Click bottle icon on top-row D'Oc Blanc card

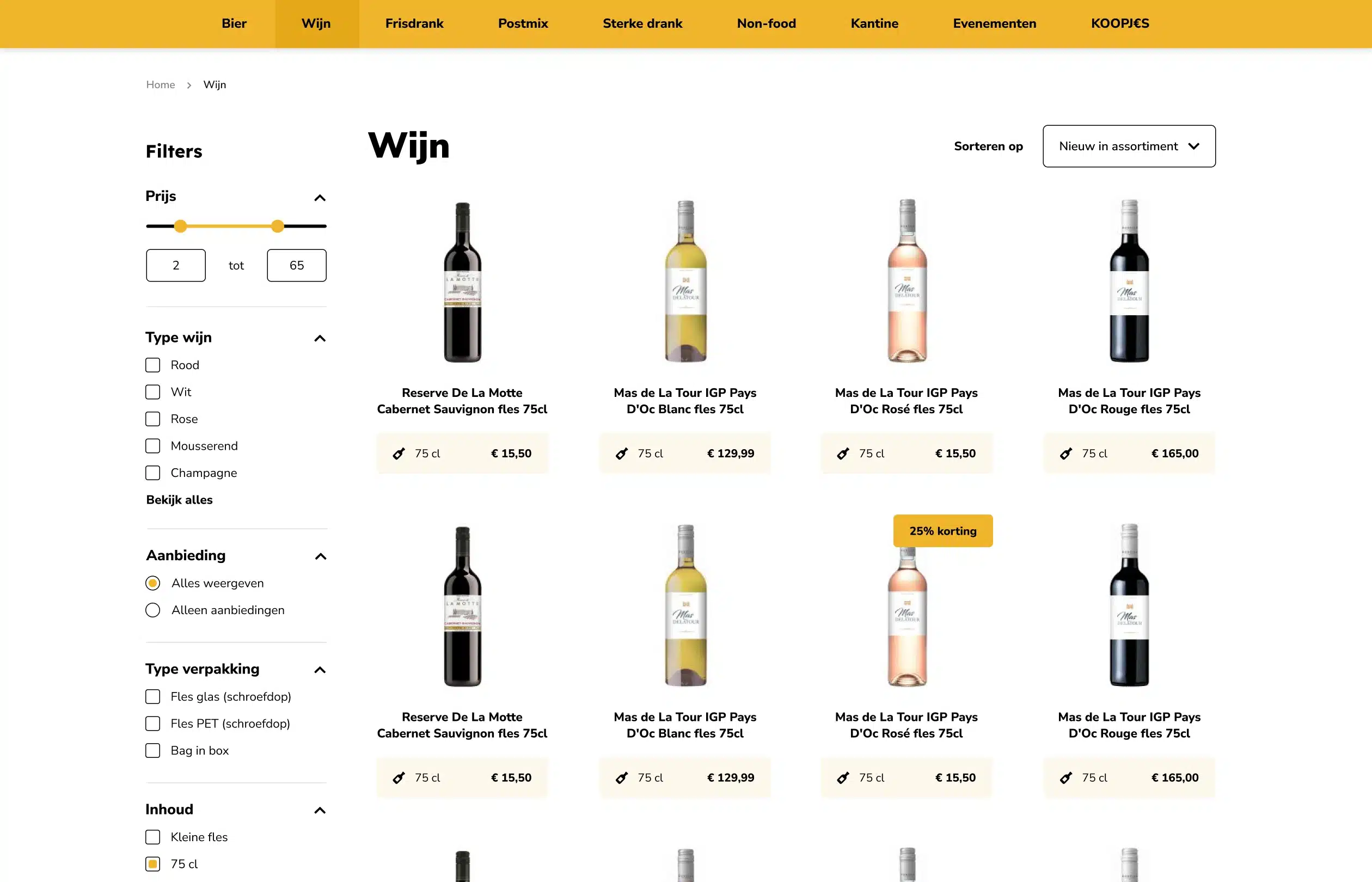pyautogui.click(x=621, y=454)
